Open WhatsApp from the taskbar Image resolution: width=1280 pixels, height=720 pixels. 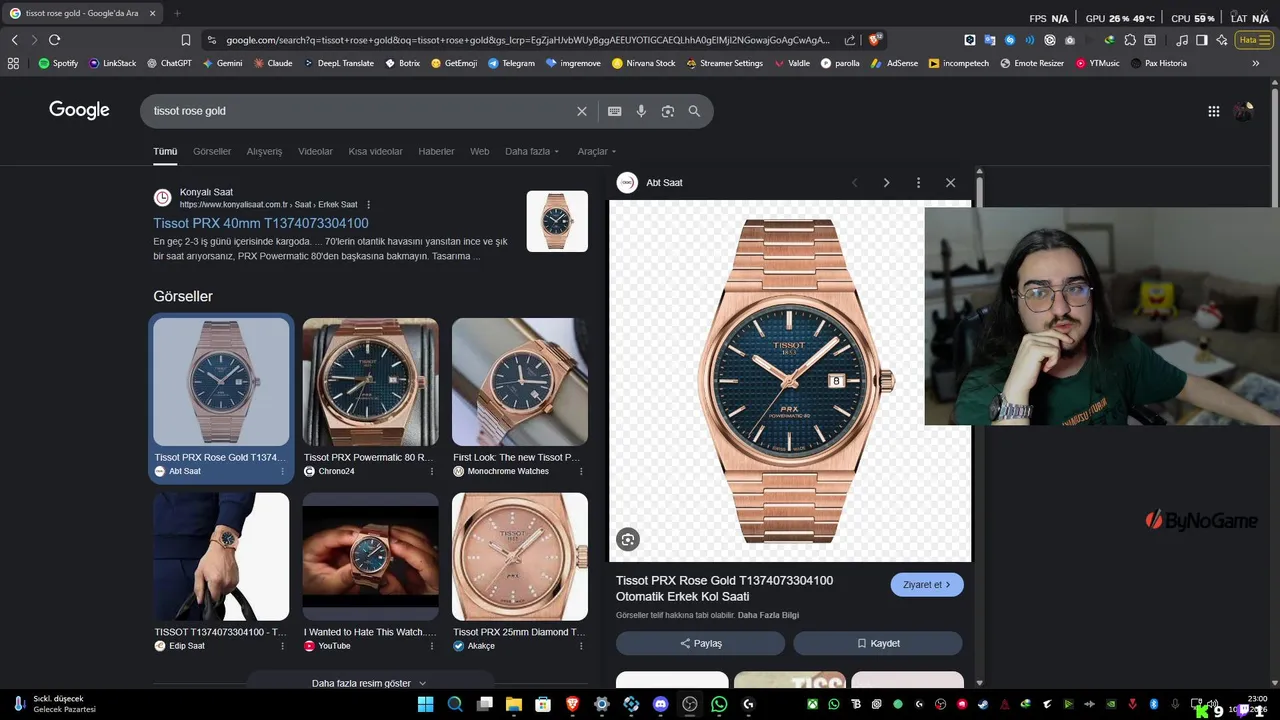point(719,704)
